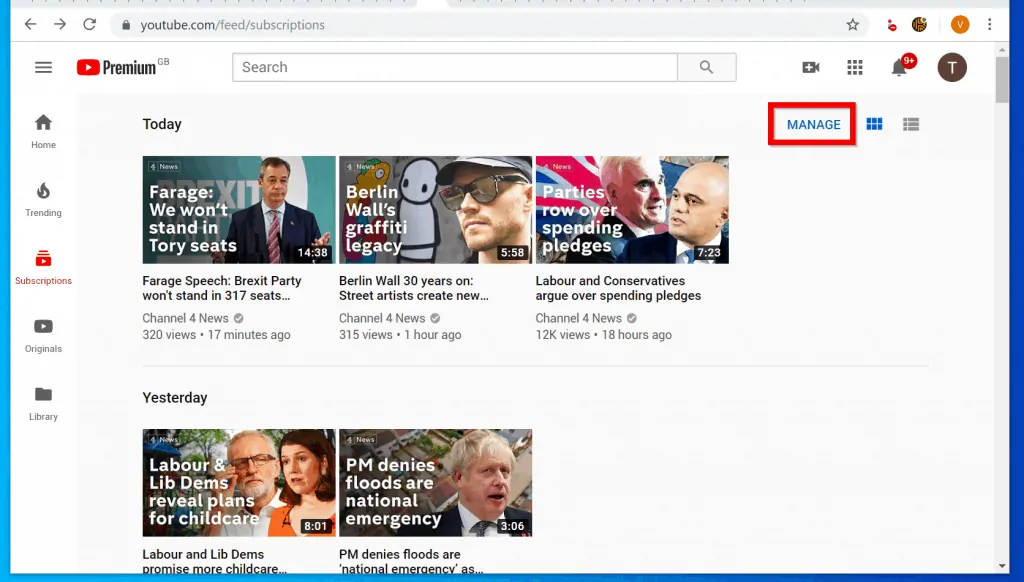Go to Home from the sidebar
This screenshot has width=1024, height=582.
coord(42,130)
